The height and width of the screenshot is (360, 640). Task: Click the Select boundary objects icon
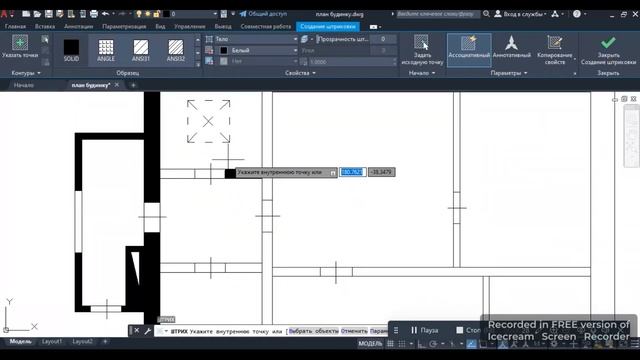(45, 39)
